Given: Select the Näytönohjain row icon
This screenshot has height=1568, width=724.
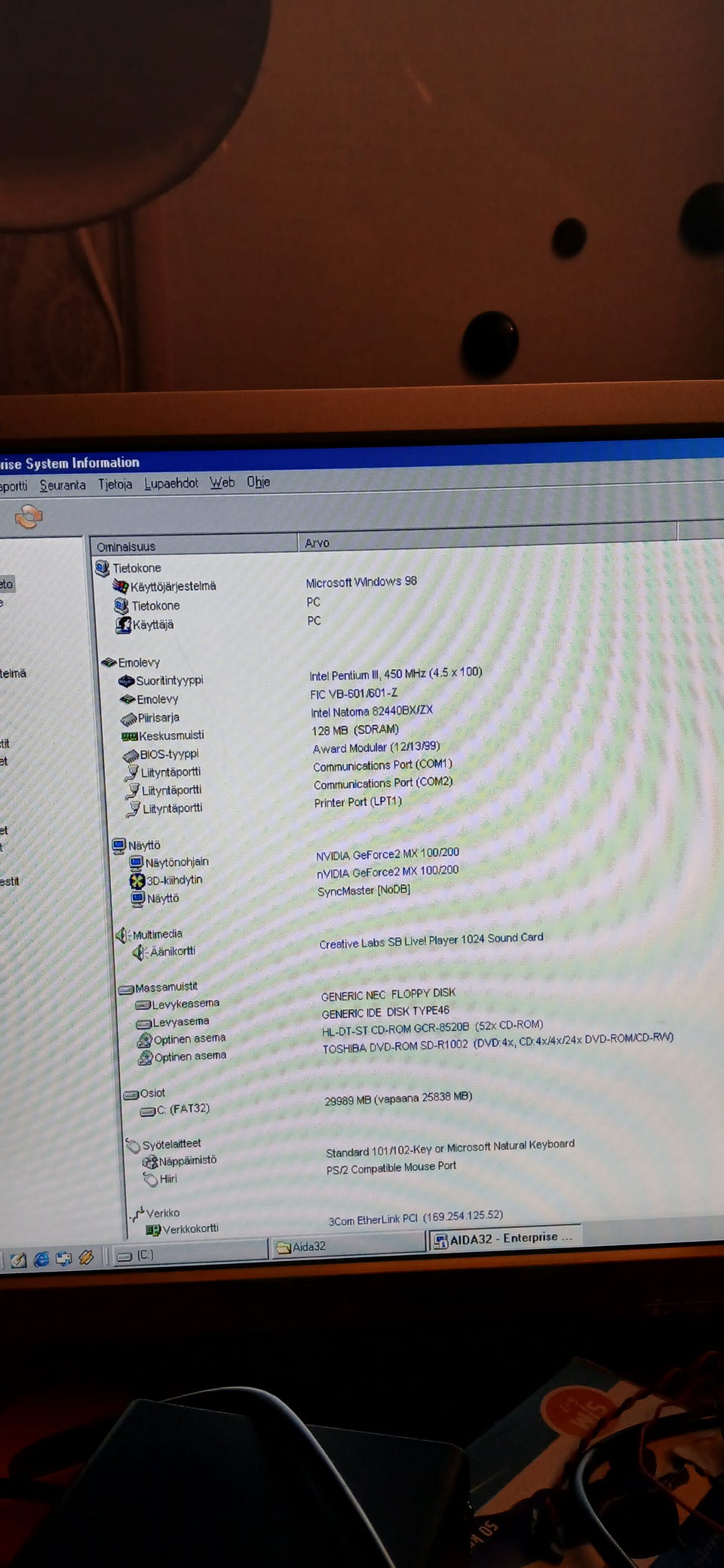Looking at the screenshot, I should pyautogui.click(x=136, y=863).
